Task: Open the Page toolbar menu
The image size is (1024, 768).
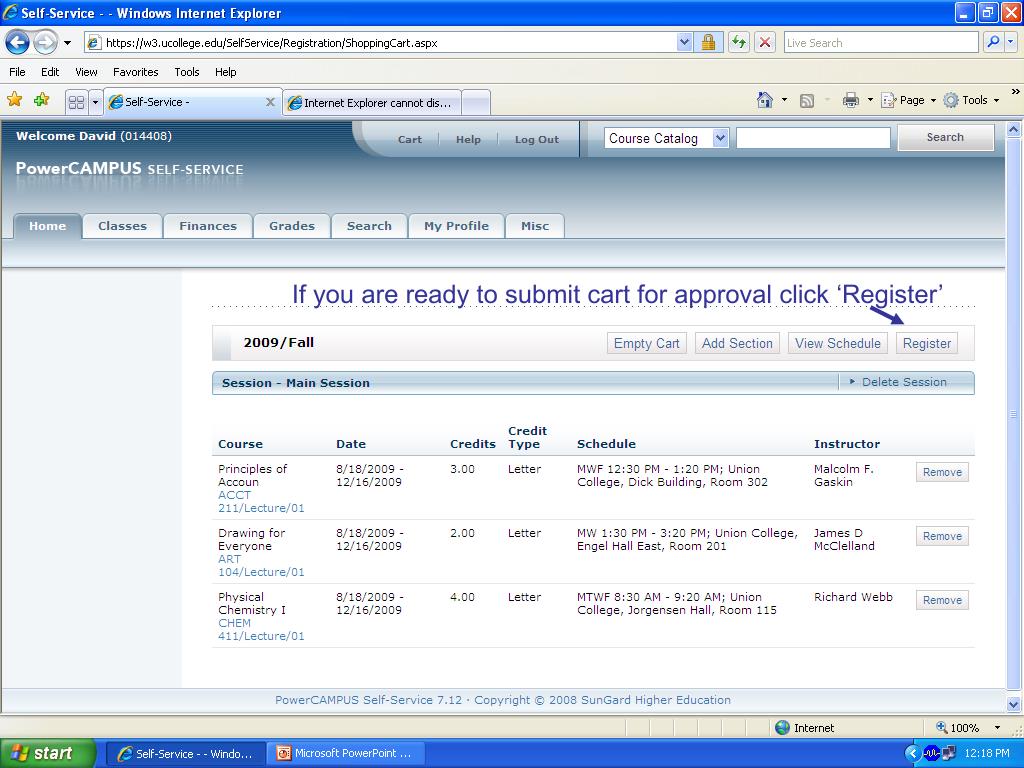Action: click(908, 100)
